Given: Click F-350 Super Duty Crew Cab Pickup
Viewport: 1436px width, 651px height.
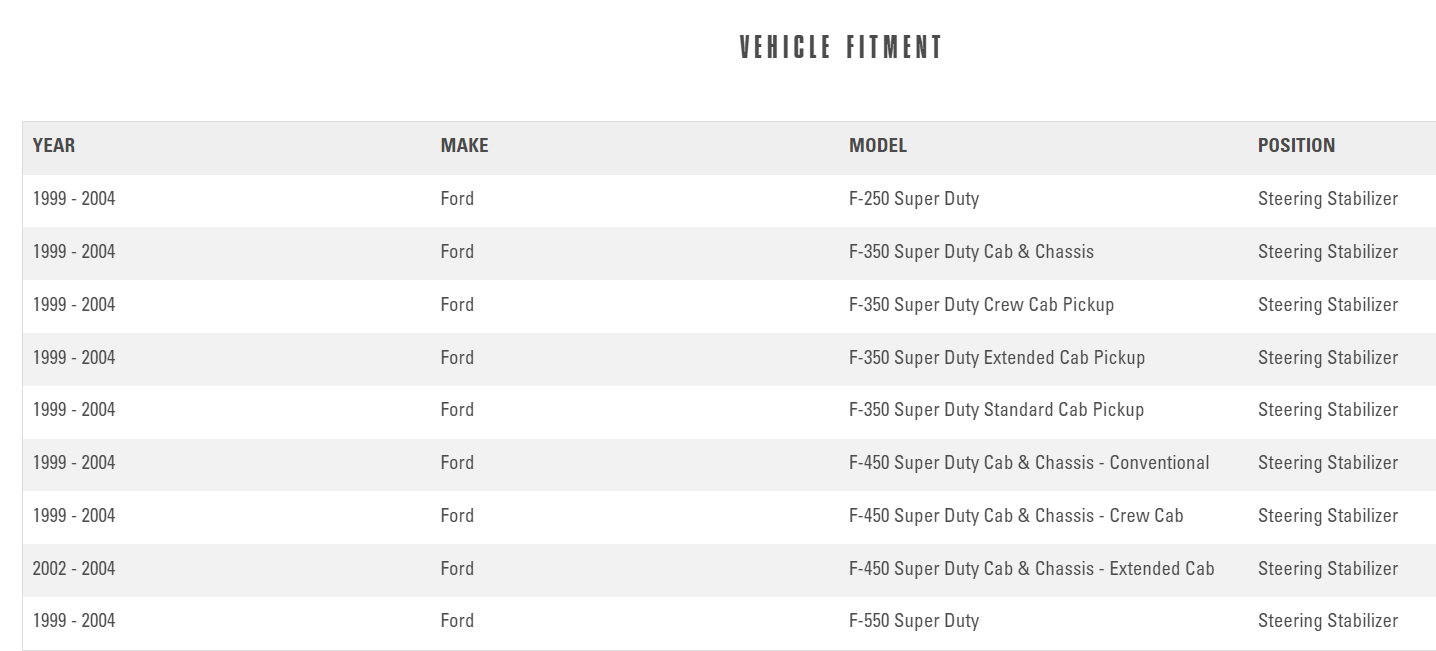Looking at the screenshot, I should [x=980, y=305].
